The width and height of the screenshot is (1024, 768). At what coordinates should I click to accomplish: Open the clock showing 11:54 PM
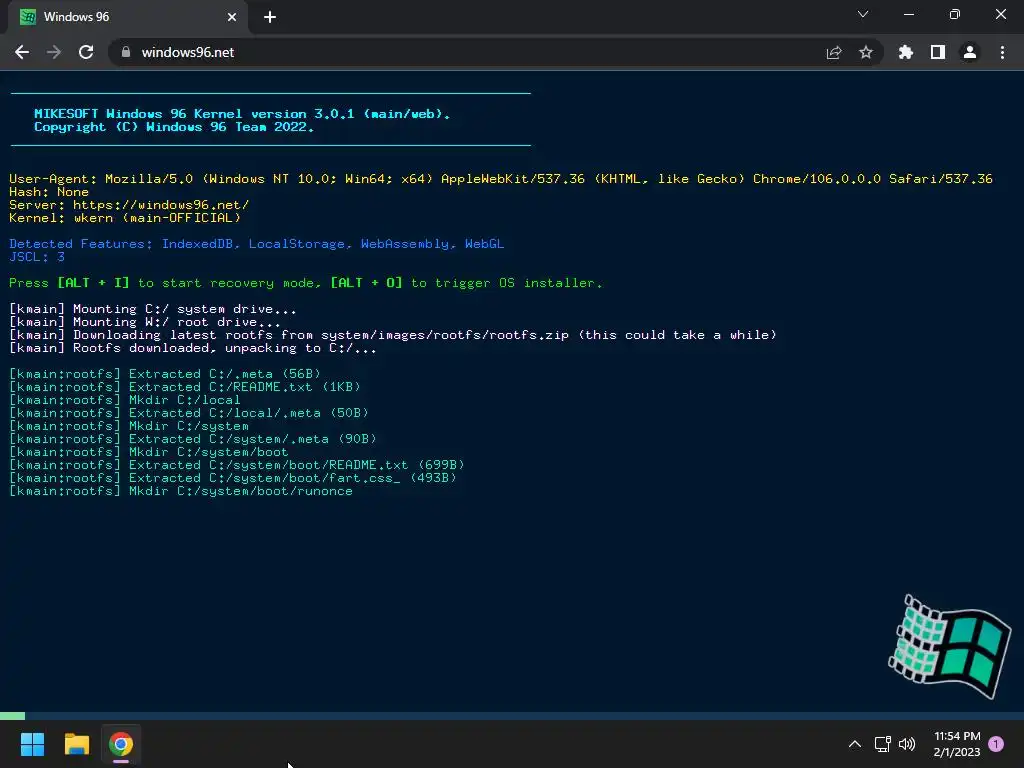(957, 744)
